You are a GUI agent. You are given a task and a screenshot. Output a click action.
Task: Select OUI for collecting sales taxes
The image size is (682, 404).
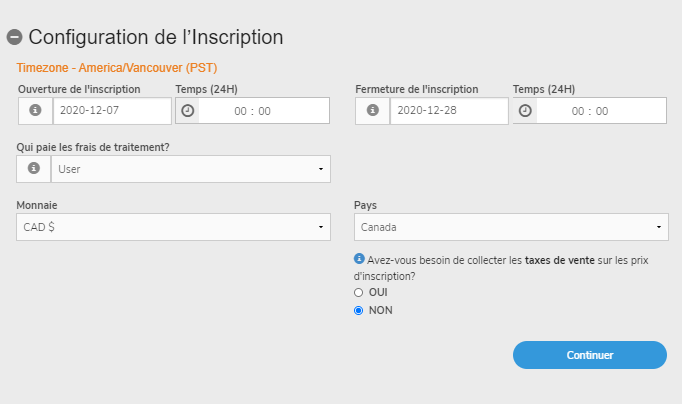[359, 292]
